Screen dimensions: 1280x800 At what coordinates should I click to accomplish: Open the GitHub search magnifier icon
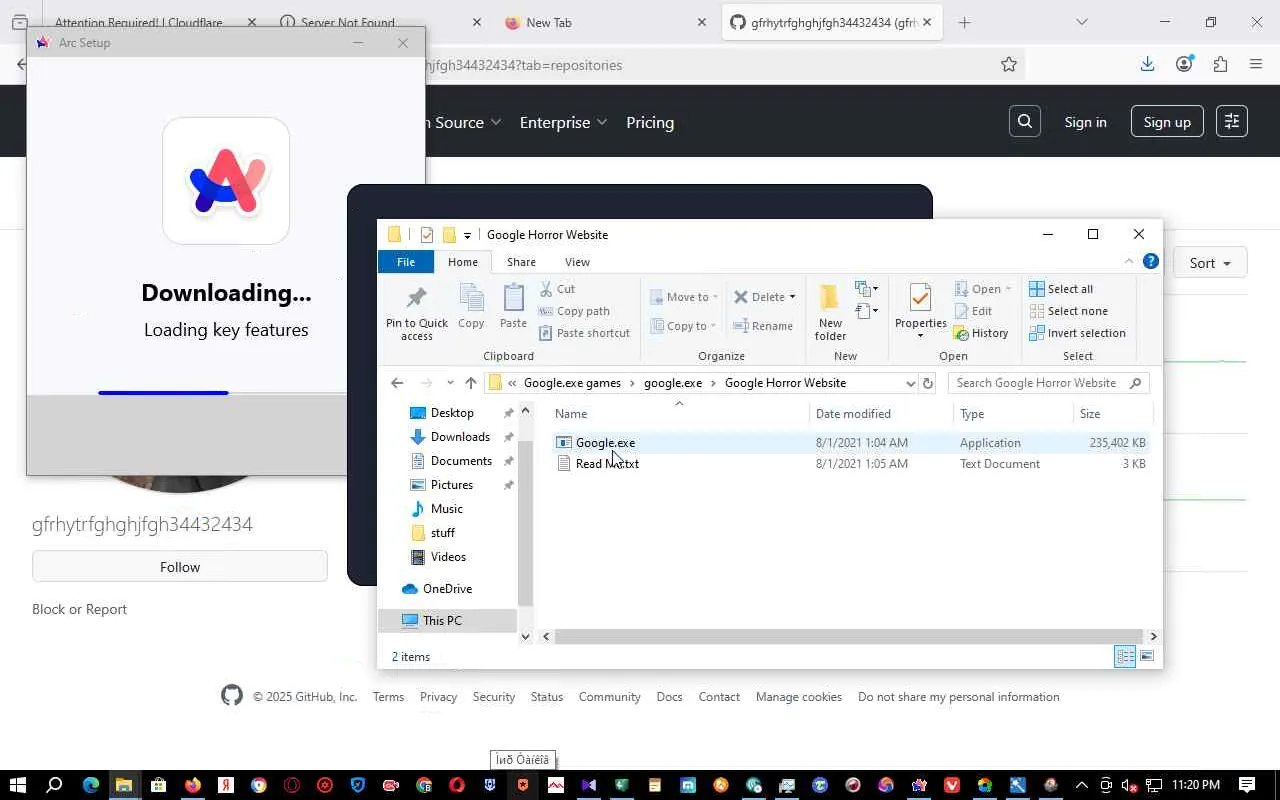pos(1025,122)
